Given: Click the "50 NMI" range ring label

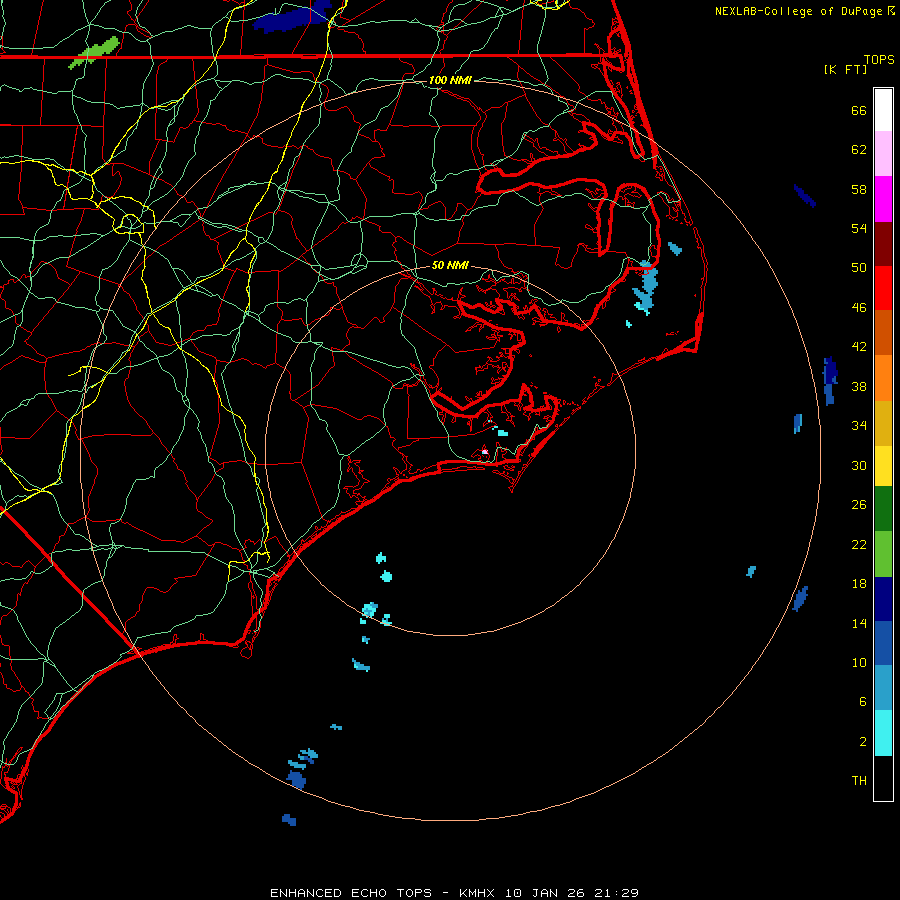Looking at the screenshot, I should (451, 265).
